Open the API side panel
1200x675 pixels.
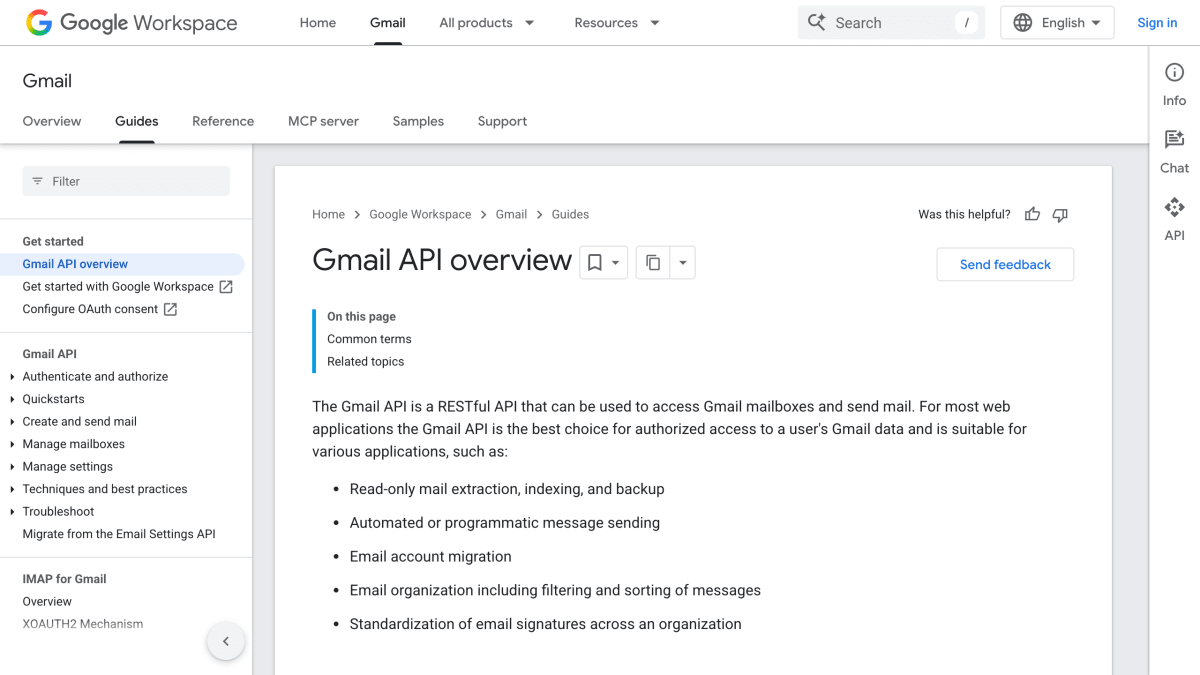pos(1174,219)
